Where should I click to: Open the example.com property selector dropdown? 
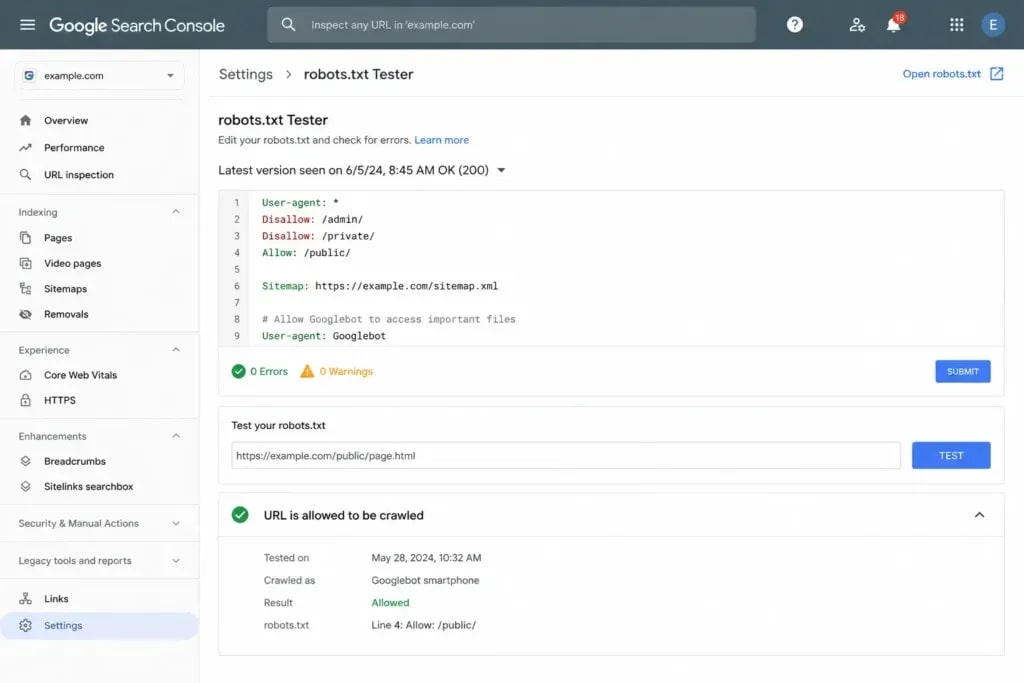point(99,76)
